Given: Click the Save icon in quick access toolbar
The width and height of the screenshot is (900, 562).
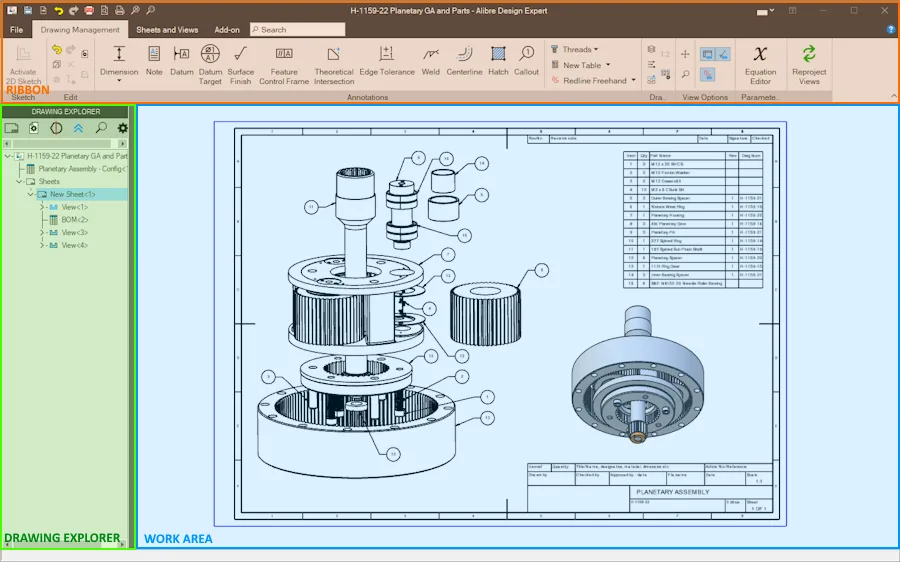Looking at the screenshot, I should click(28, 10).
